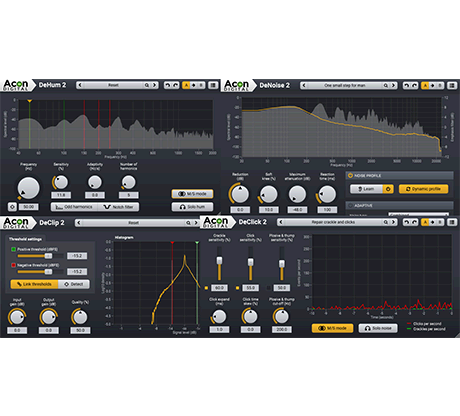Click the Output gain knob in DeClip 2
Screen dimensions: 460x416
point(49,317)
